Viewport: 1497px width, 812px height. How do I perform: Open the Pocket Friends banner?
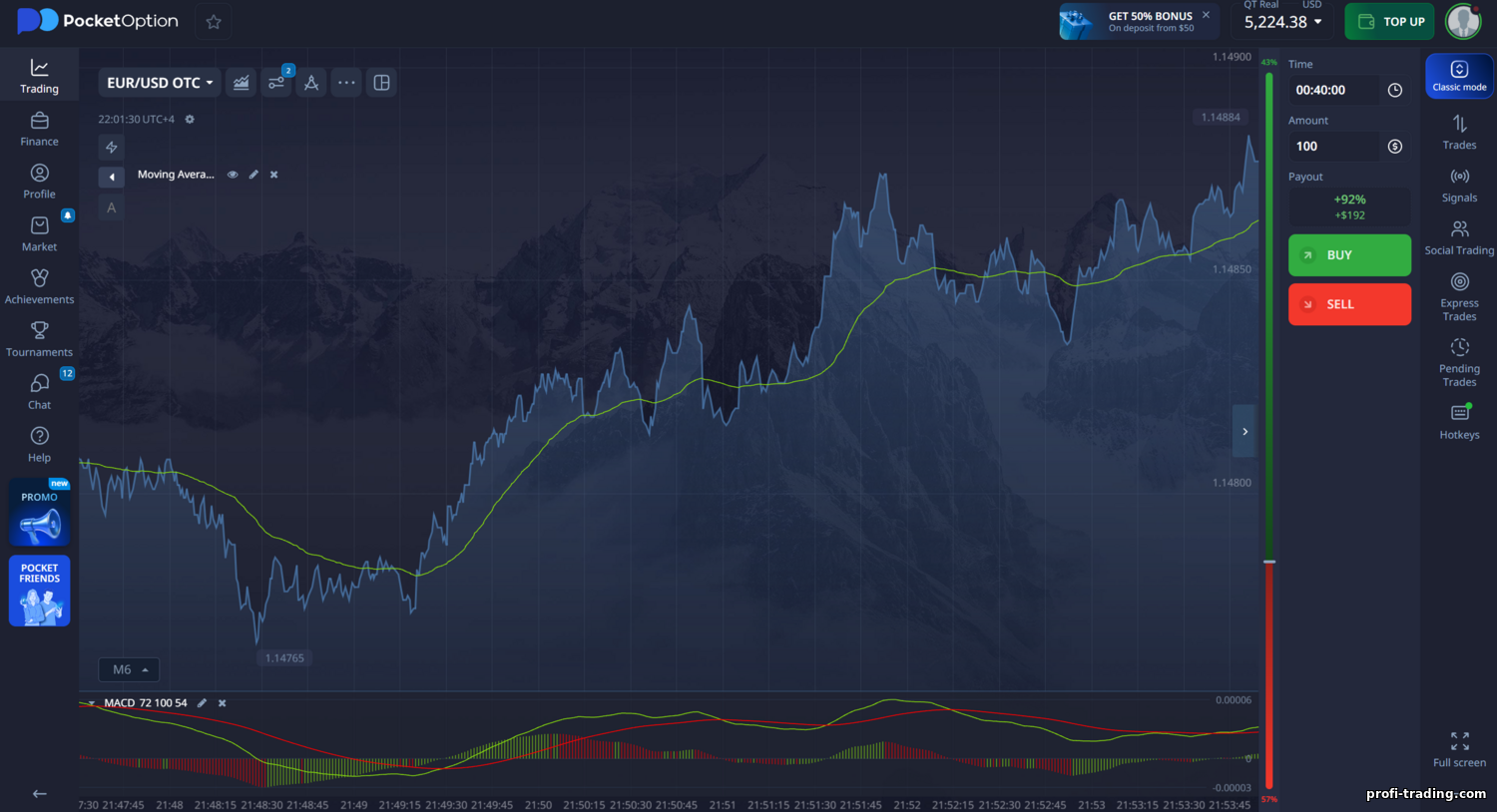point(40,591)
